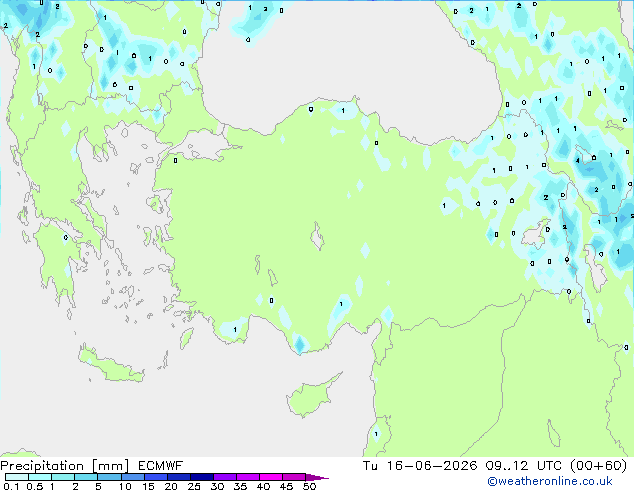Click the 0.5–1 mm legend swatch
This screenshot has width=634, height=490.
pyautogui.click(x=40, y=477)
